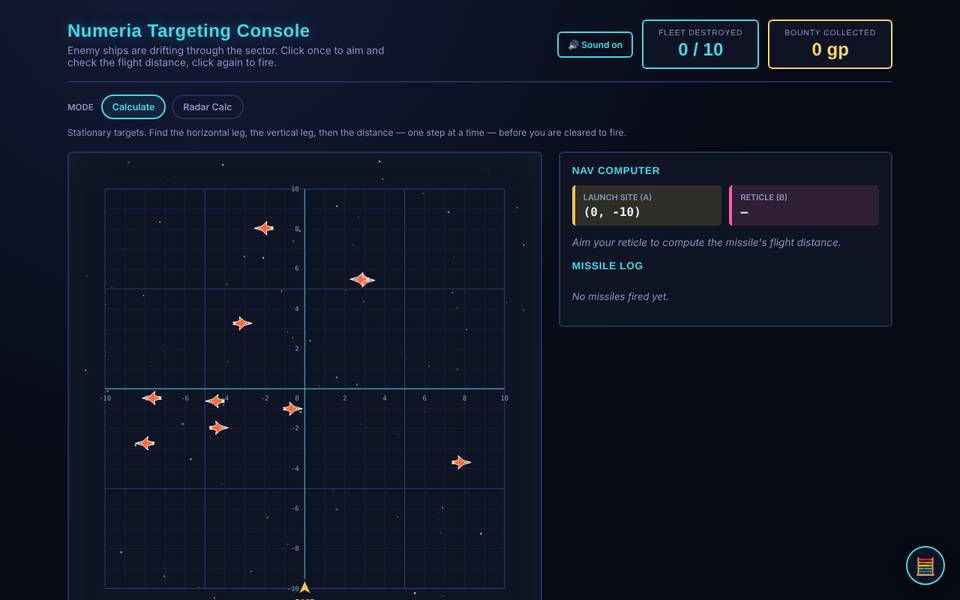The width and height of the screenshot is (960, 600).
Task: Aim at the ship near (-4.5, -0.5)
Action: point(215,401)
